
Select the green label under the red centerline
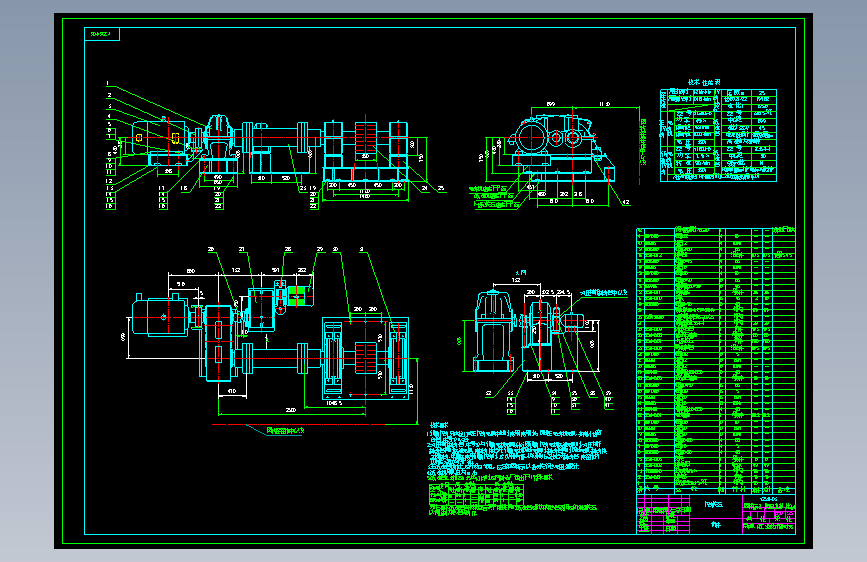285,430
